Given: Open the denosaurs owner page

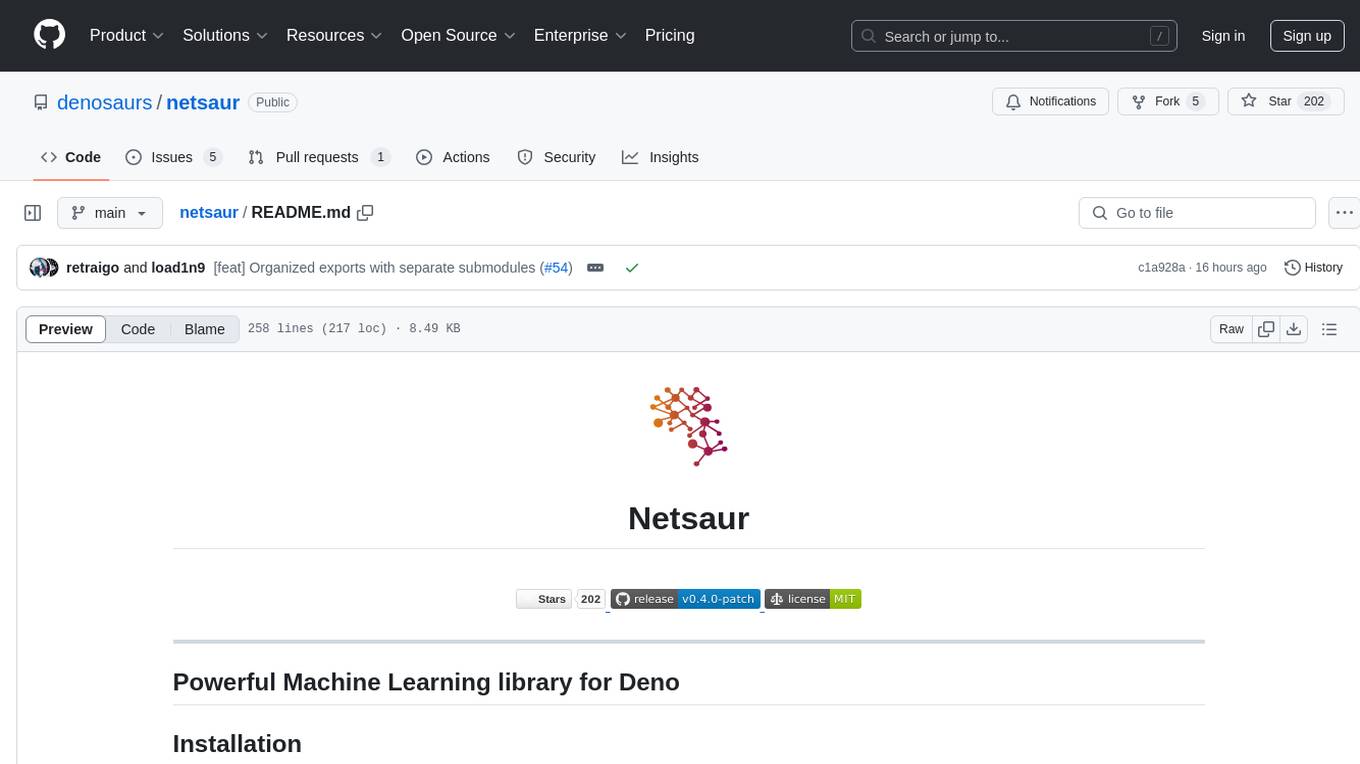Looking at the screenshot, I should (105, 102).
